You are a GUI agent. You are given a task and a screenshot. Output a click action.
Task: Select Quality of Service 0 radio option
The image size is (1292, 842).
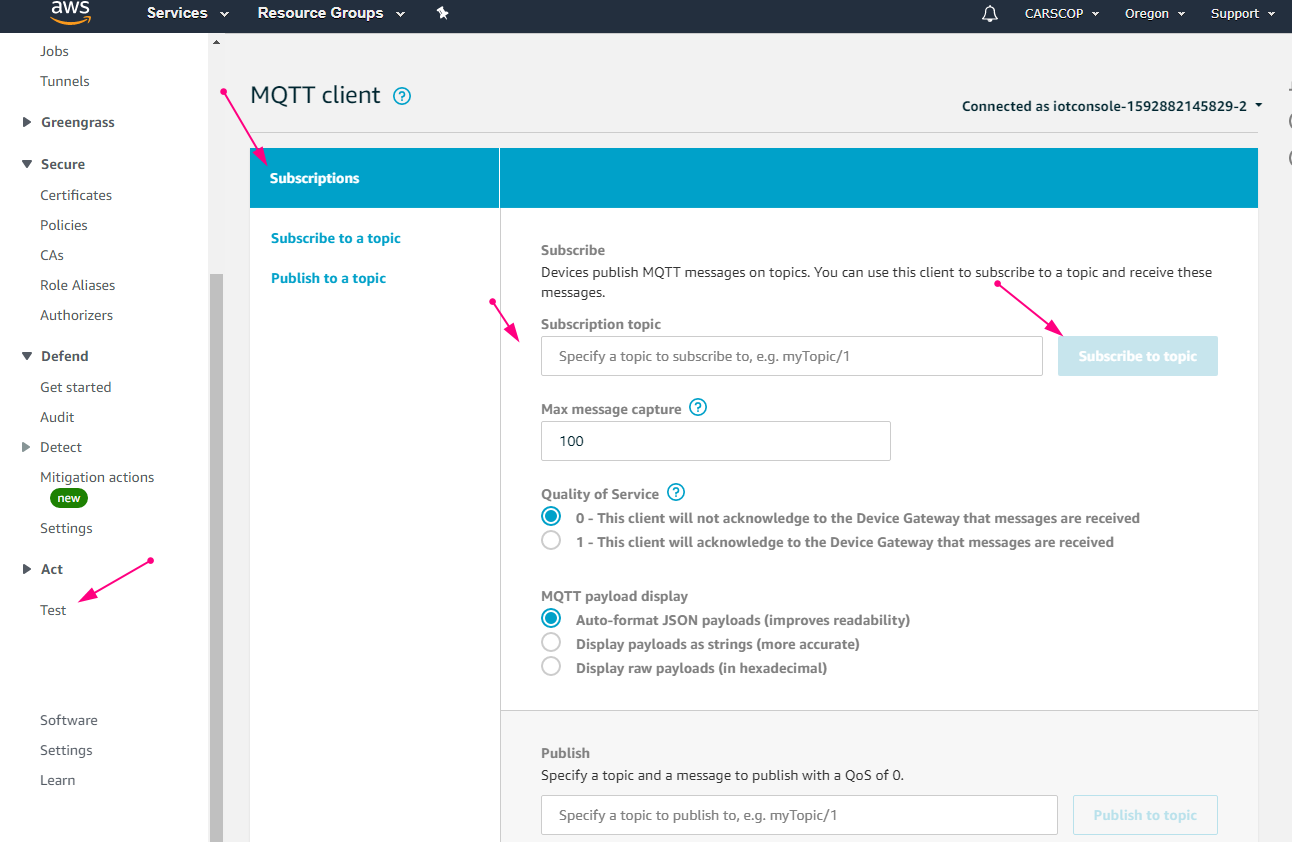pyautogui.click(x=551, y=517)
